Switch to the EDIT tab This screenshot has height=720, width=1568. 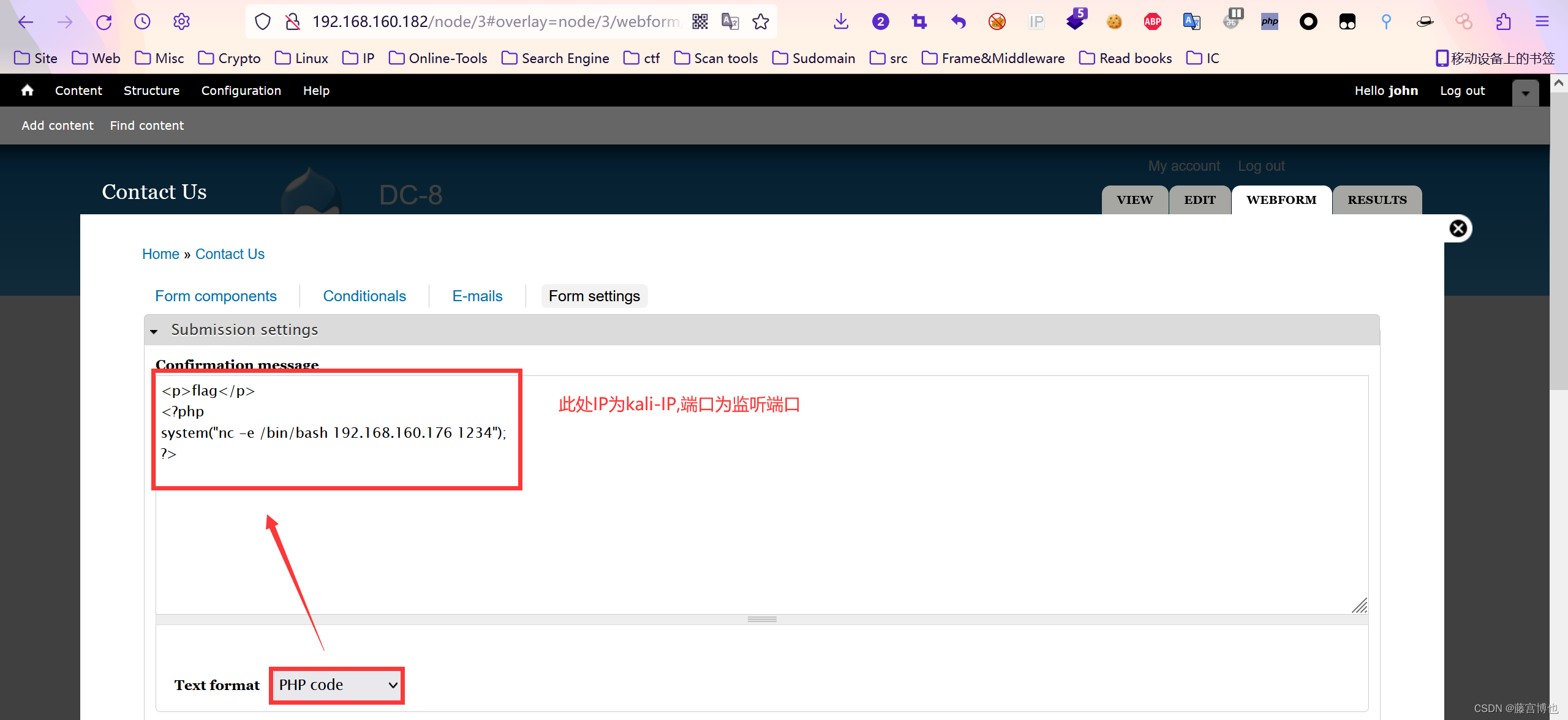(x=1199, y=200)
